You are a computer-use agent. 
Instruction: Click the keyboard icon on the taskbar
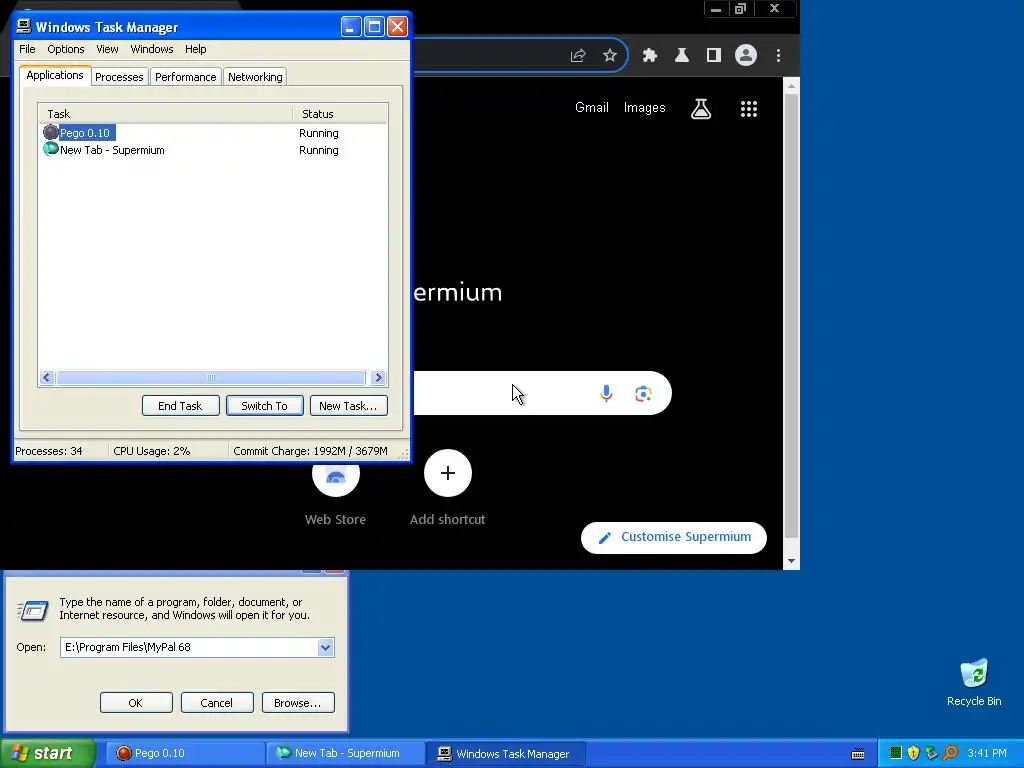[x=858, y=754]
